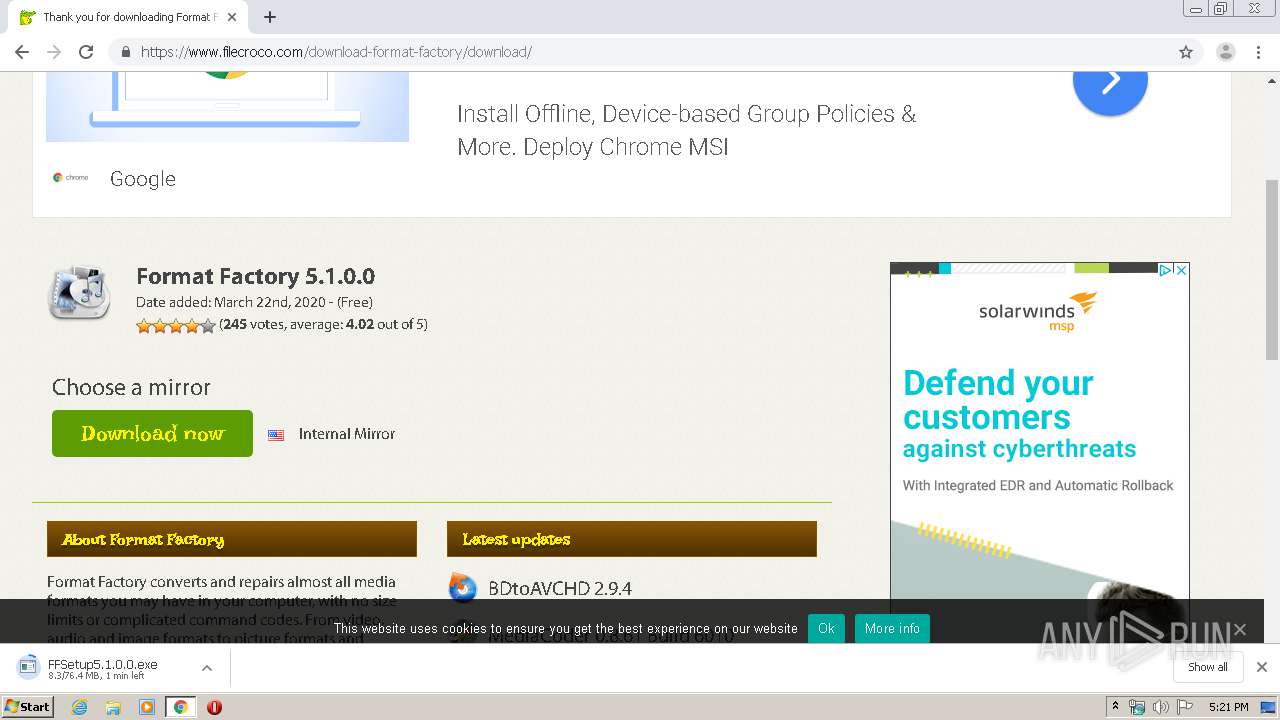Screen dimensions: 1280x720
Task: Click the Format Factory 5.1.0.0 title
Action: pos(255,276)
